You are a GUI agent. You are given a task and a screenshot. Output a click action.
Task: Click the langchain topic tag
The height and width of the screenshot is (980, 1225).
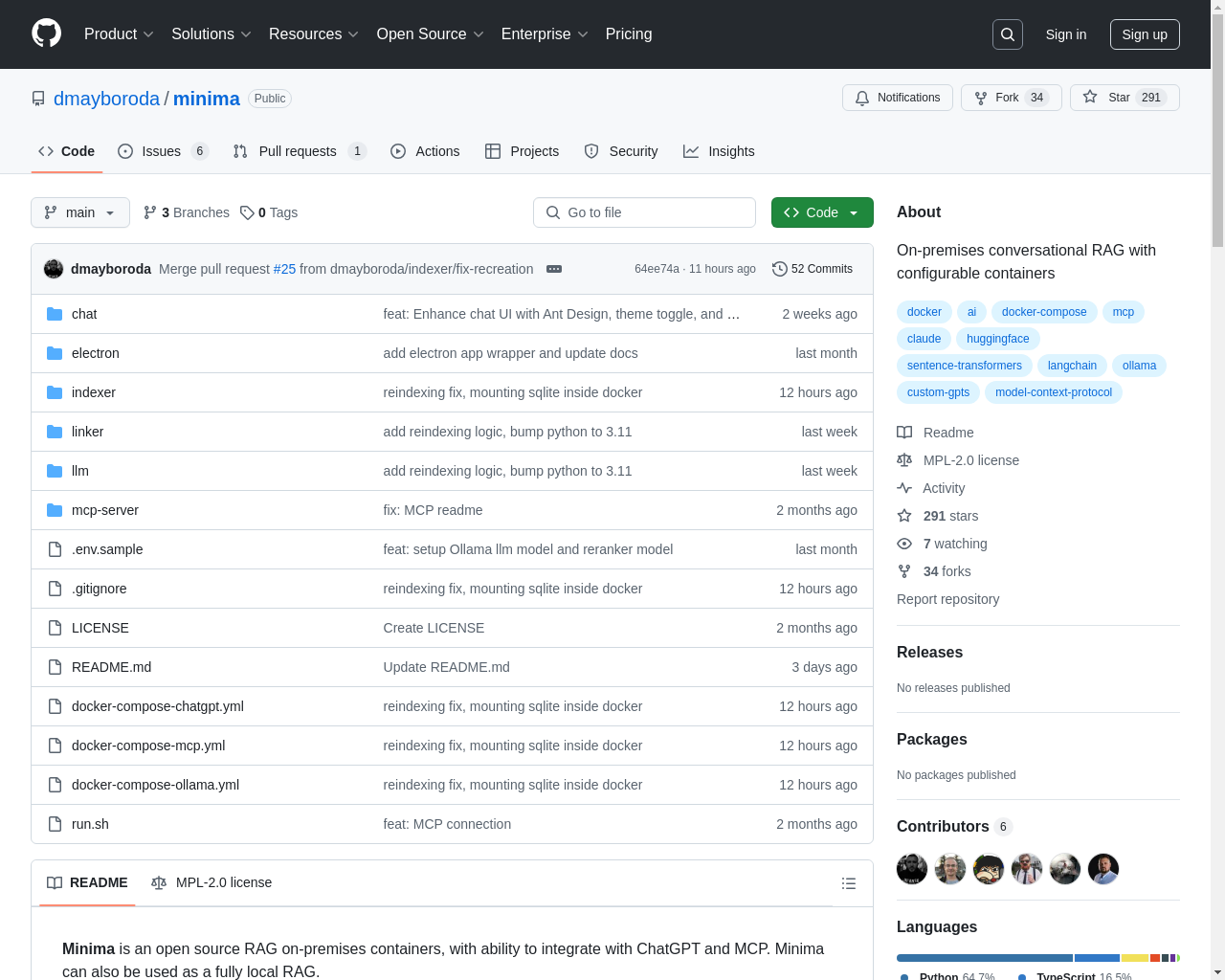pyautogui.click(x=1072, y=366)
